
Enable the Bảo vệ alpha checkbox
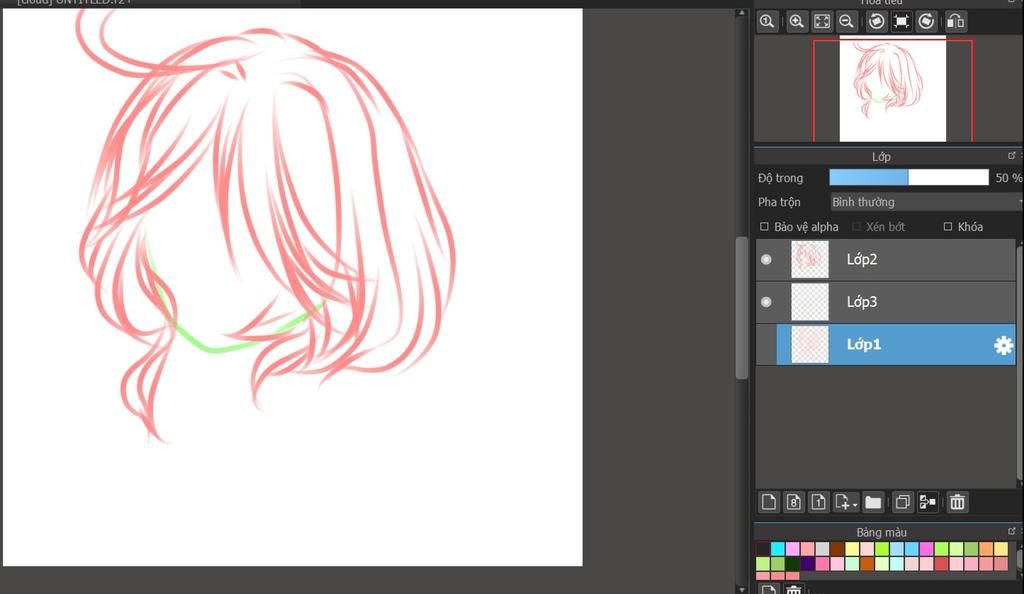click(765, 227)
